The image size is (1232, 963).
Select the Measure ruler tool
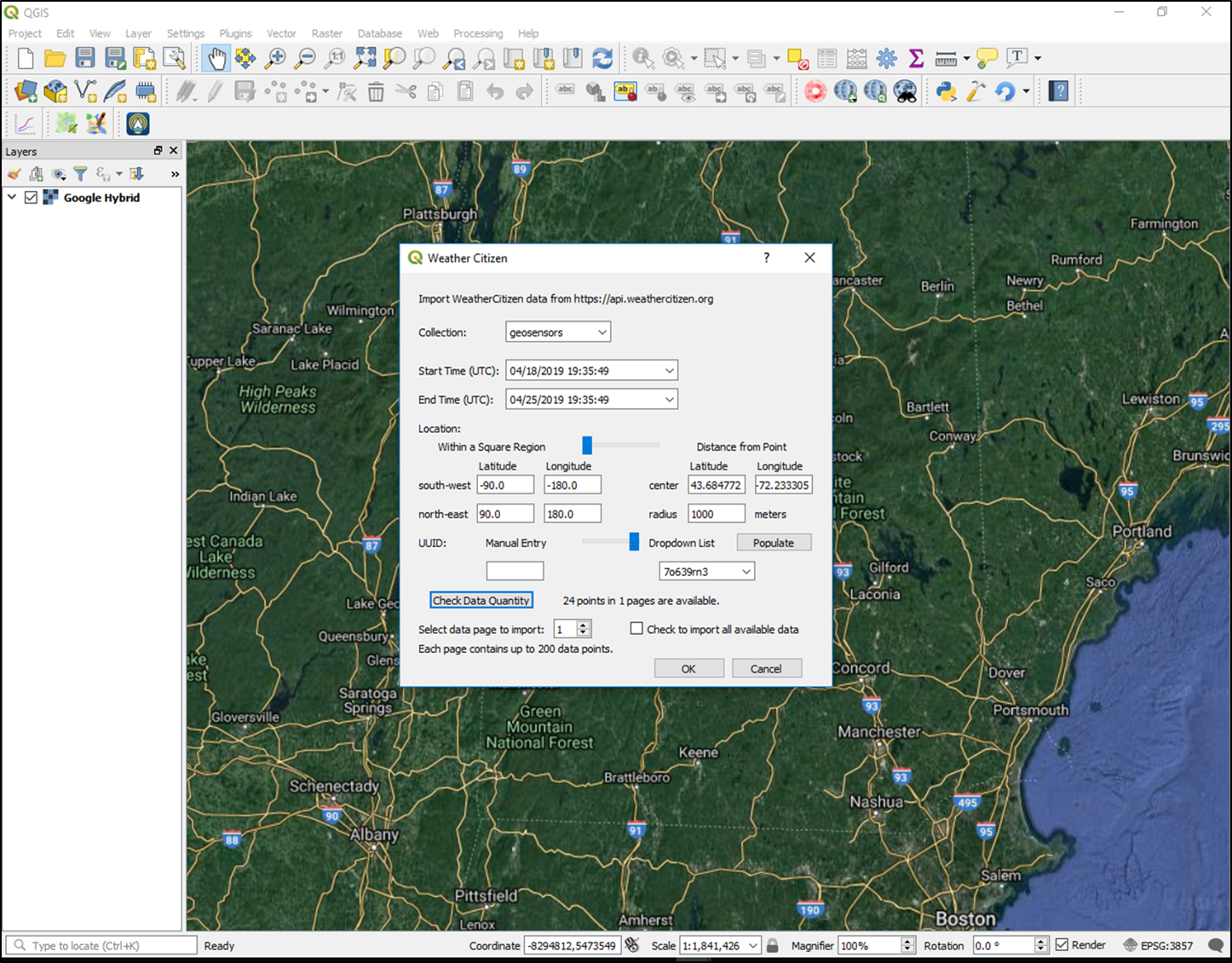pyautogui.click(x=946, y=58)
